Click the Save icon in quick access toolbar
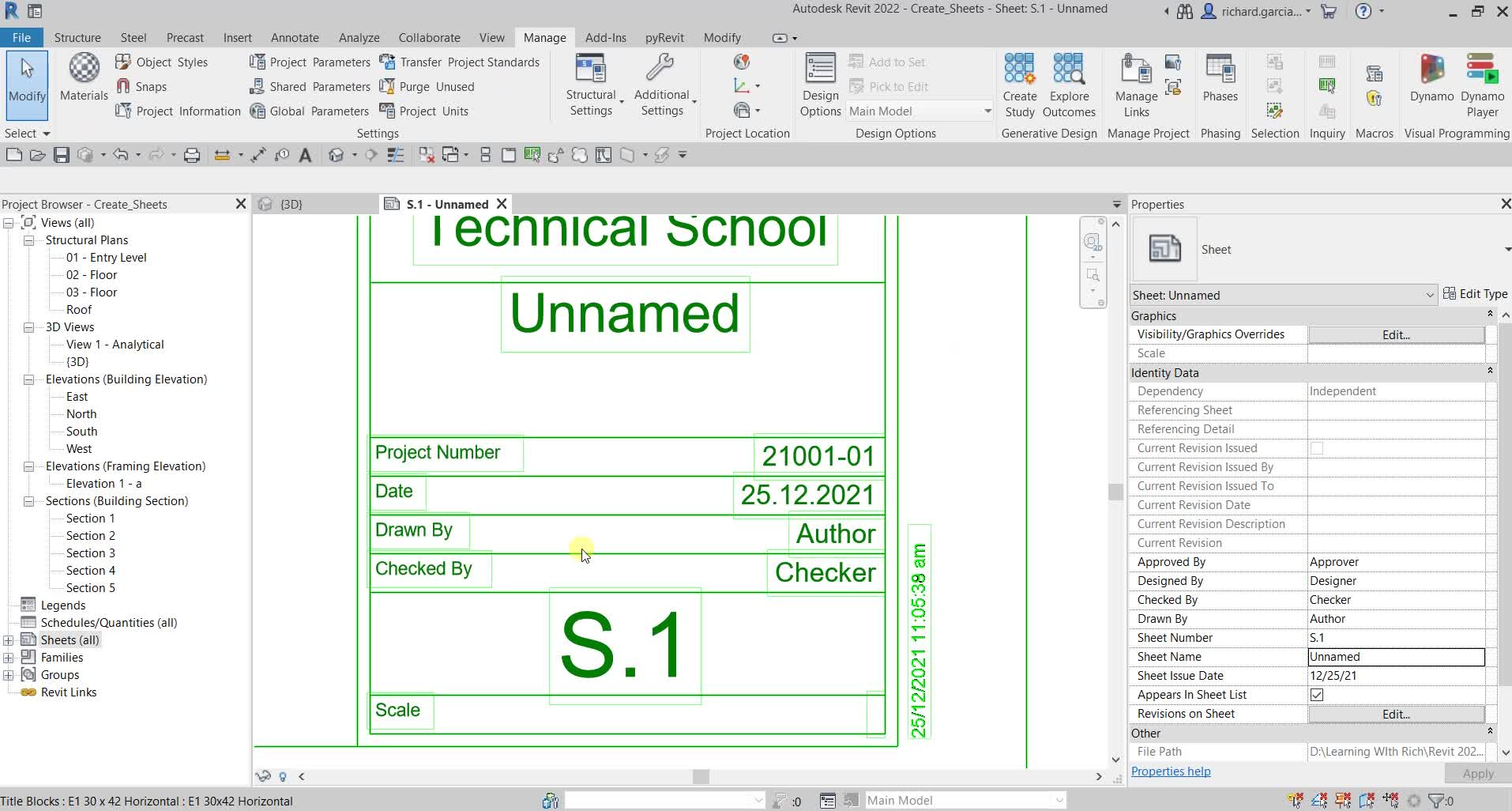This screenshot has width=1512, height=811. 62,155
